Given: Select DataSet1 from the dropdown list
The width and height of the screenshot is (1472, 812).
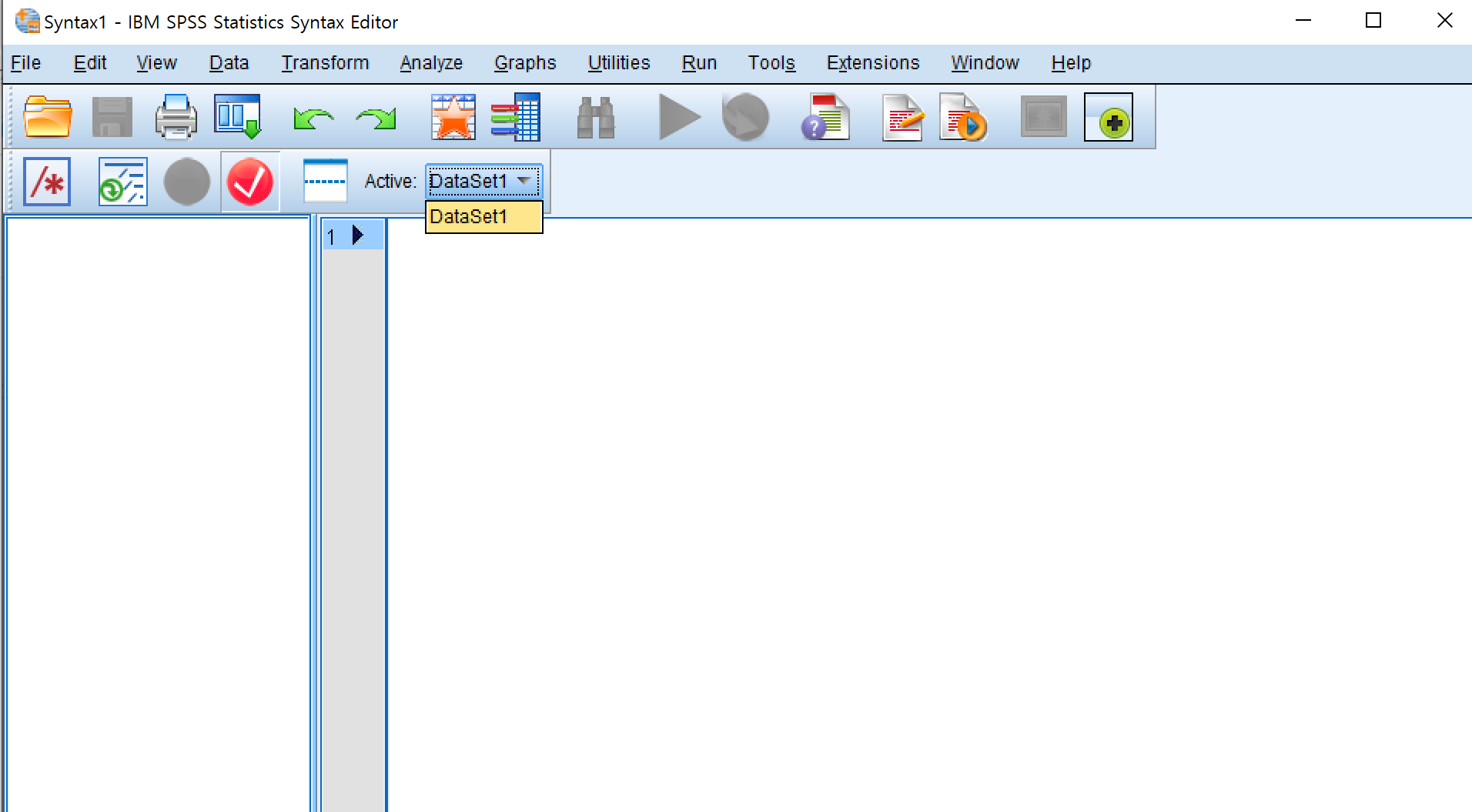Looking at the screenshot, I should pos(484,217).
